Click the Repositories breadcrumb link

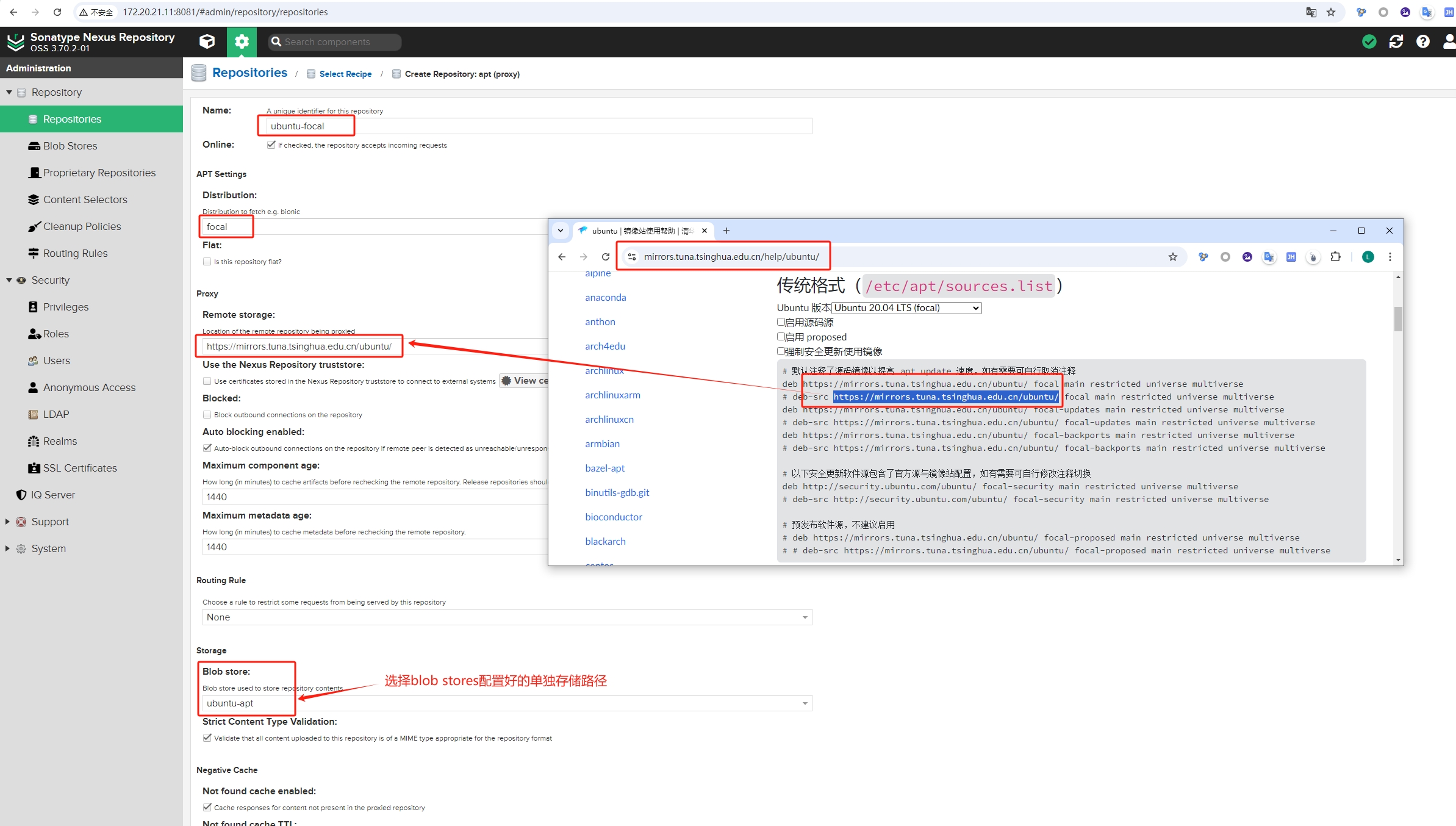click(x=249, y=73)
